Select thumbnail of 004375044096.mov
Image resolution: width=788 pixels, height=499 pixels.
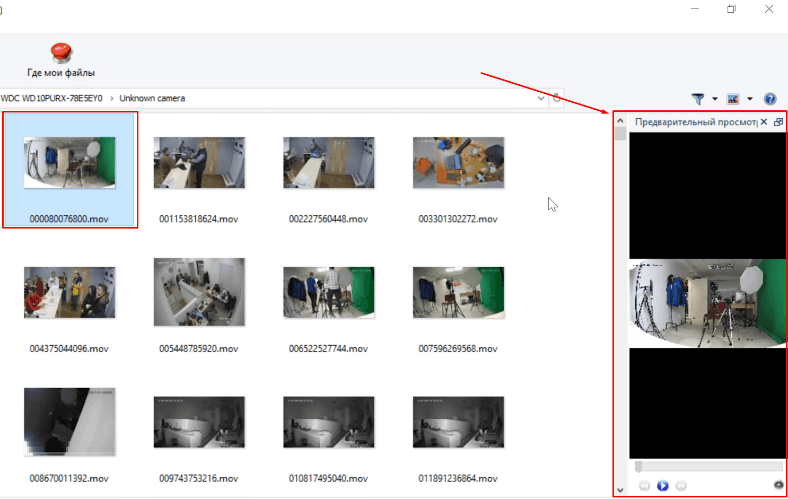(69, 292)
